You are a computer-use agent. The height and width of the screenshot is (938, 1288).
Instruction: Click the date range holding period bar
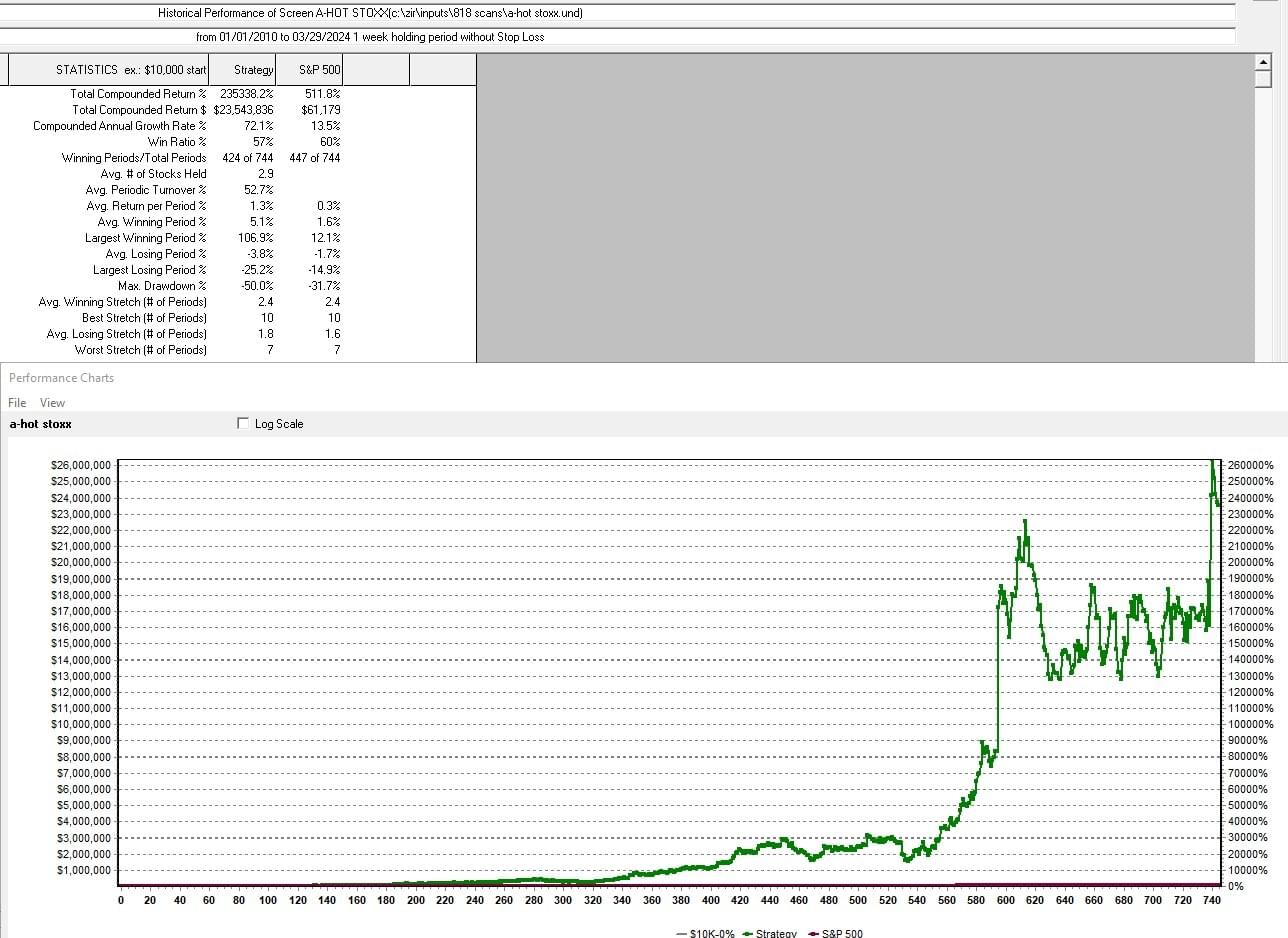[370, 37]
